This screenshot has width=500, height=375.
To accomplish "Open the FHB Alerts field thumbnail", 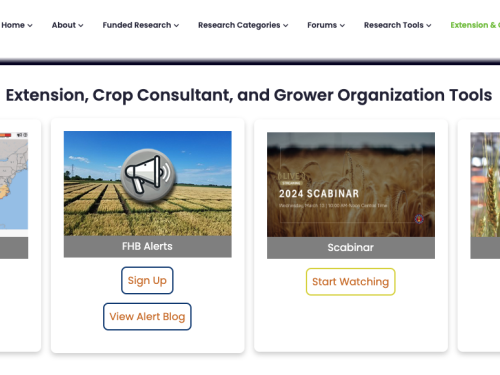I will 148,183.
